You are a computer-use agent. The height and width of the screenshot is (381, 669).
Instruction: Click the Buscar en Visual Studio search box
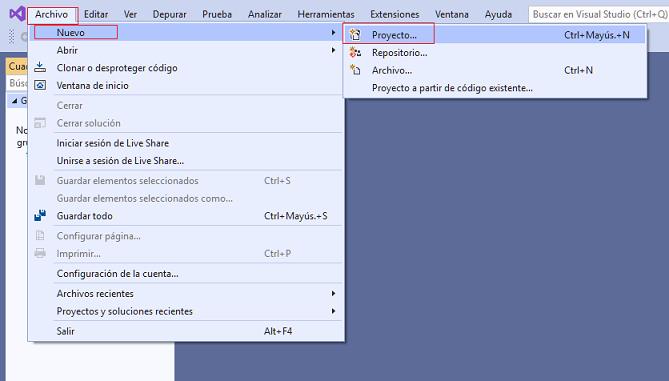tap(598, 15)
